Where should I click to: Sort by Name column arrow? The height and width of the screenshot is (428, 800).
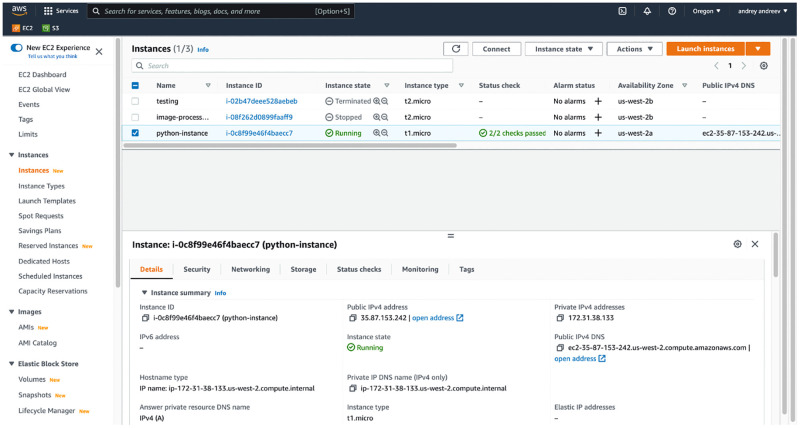pyautogui.click(x=208, y=86)
